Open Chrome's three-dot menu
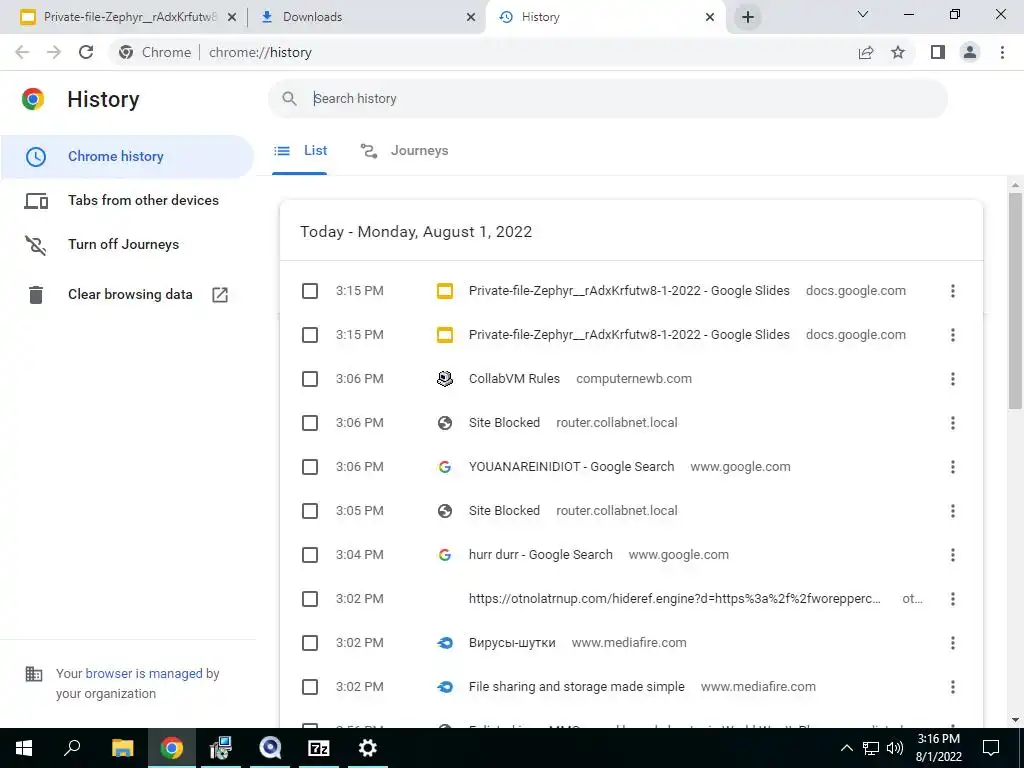1024x768 pixels. click(x=1002, y=52)
